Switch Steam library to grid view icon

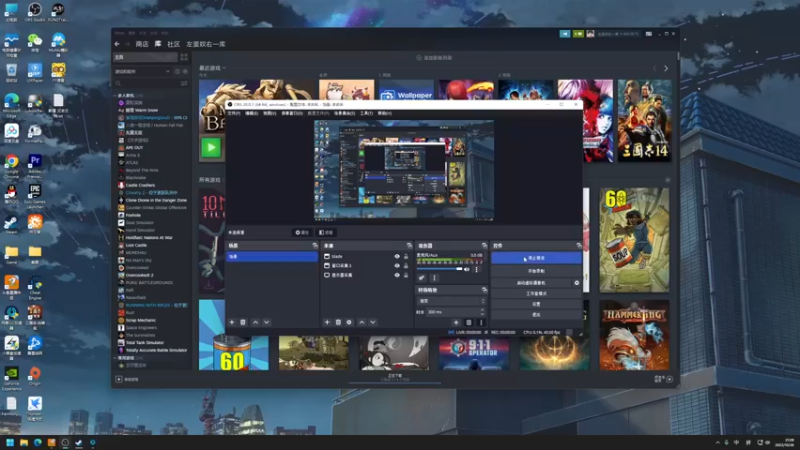[184, 58]
